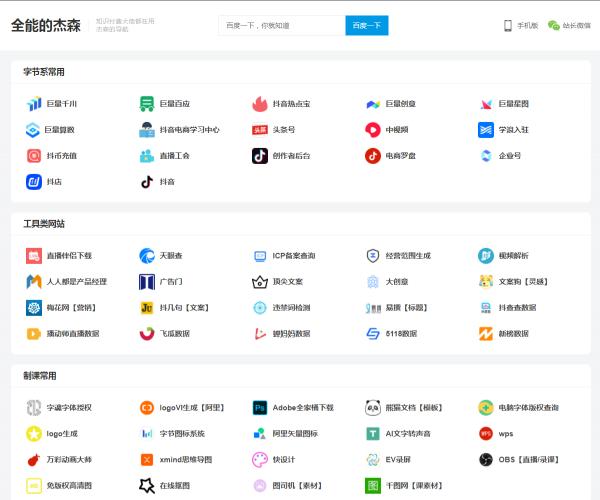
Task: Click the Photoshop Adobe全家桶下载 icon
Action: click(260, 407)
